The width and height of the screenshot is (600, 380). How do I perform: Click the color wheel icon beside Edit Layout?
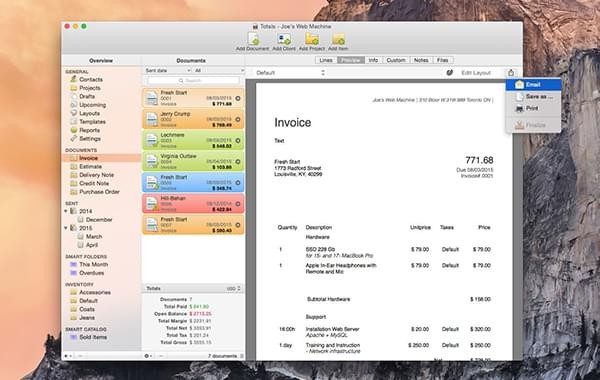point(450,72)
